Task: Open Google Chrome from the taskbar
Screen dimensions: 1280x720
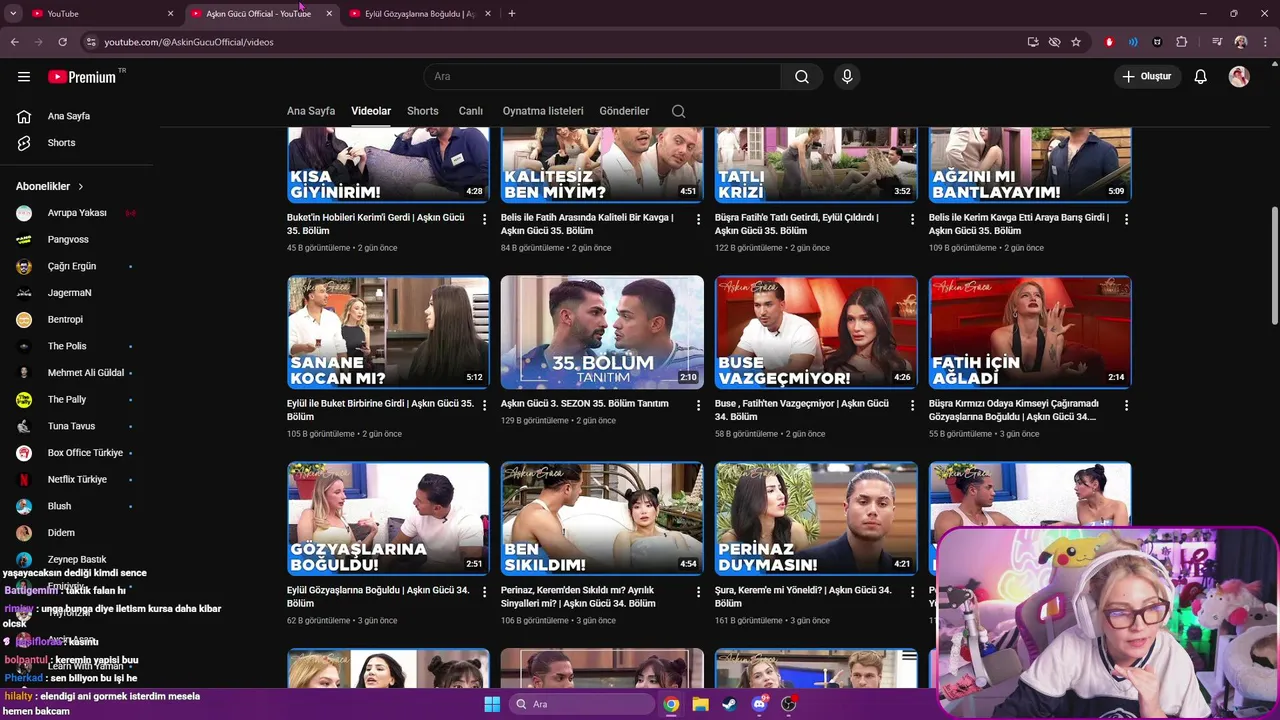Action: (671, 704)
